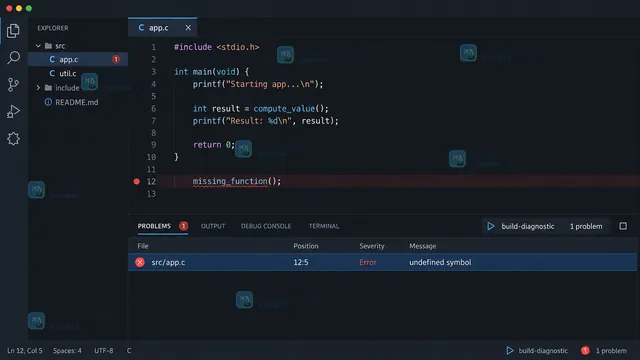Click the EXPLORER panel title
640x360 pixels.
click(53, 28)
